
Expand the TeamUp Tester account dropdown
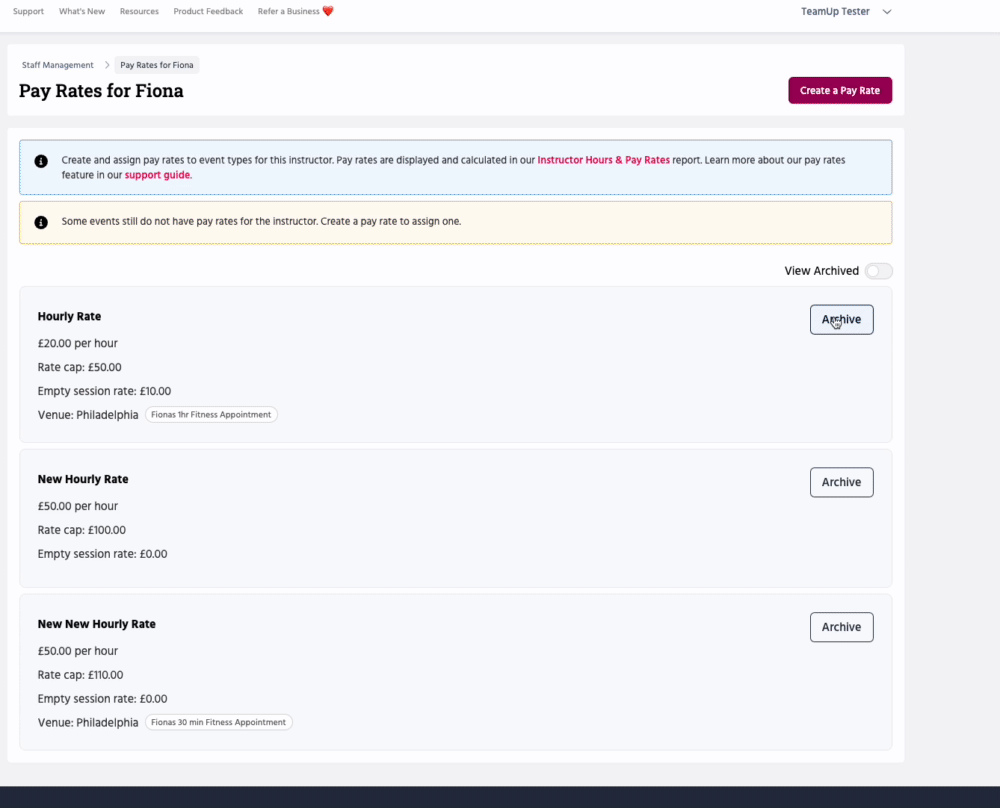[x=886, y=12]
